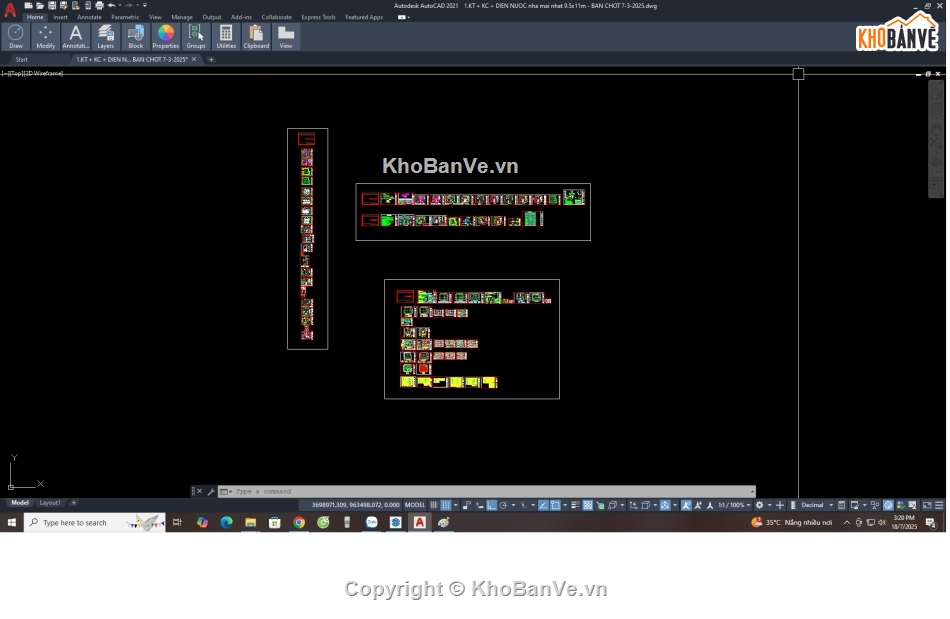Click the [-][Top][2D Wireframe] viewport controls
The height and width of the screenshot is (619, 950).
[x=33, y=73]
